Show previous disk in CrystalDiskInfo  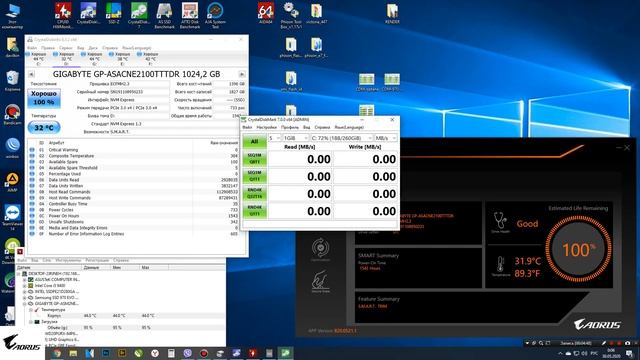(x=31, y=74)
